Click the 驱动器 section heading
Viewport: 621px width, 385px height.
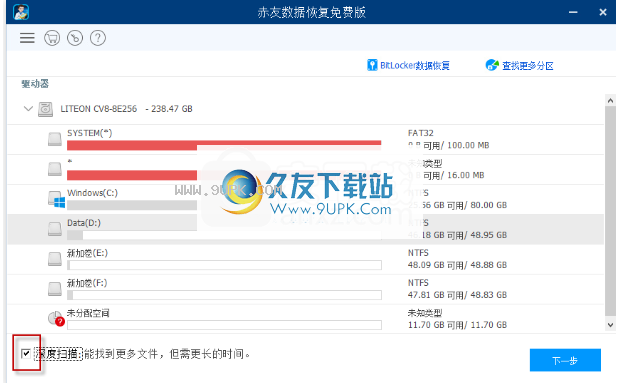click(x=35, y=84)
